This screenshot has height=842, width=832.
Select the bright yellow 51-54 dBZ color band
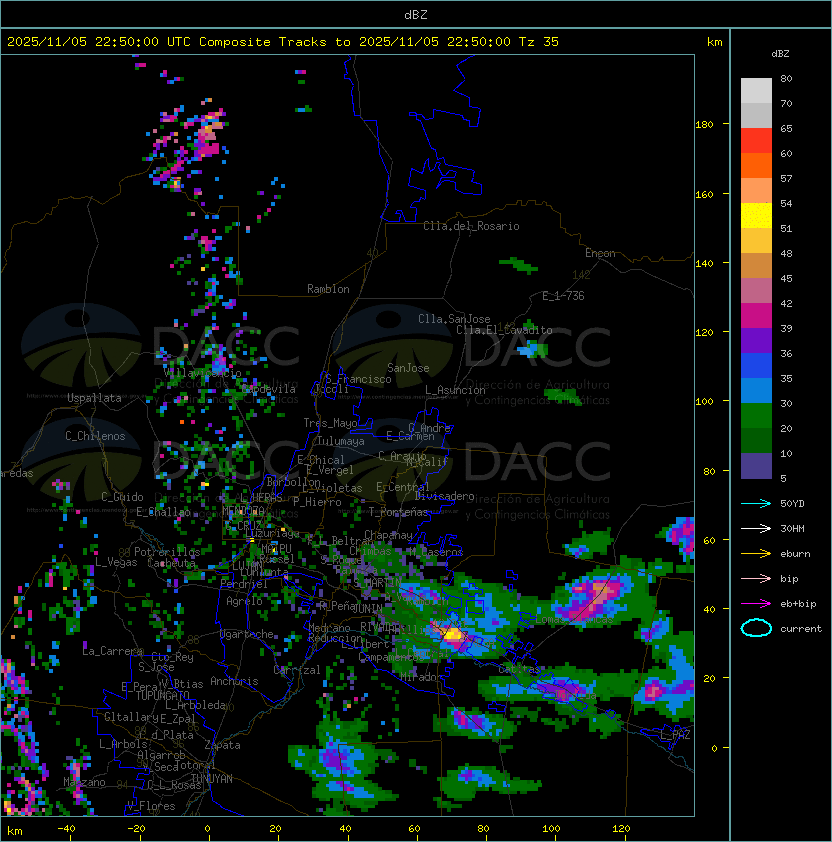click(756, 216)
